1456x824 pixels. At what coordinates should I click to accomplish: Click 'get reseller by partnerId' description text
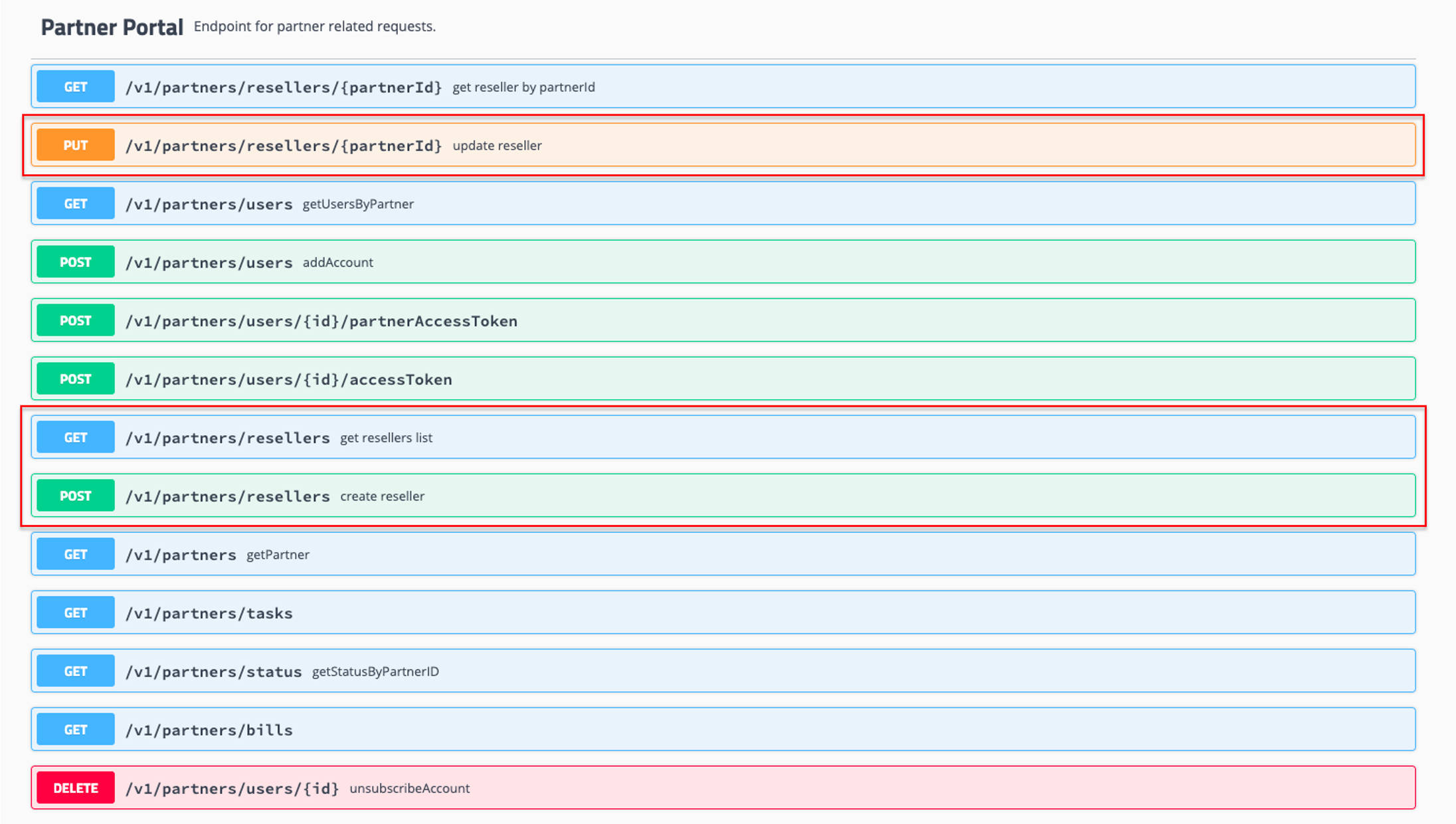[524, 87]
